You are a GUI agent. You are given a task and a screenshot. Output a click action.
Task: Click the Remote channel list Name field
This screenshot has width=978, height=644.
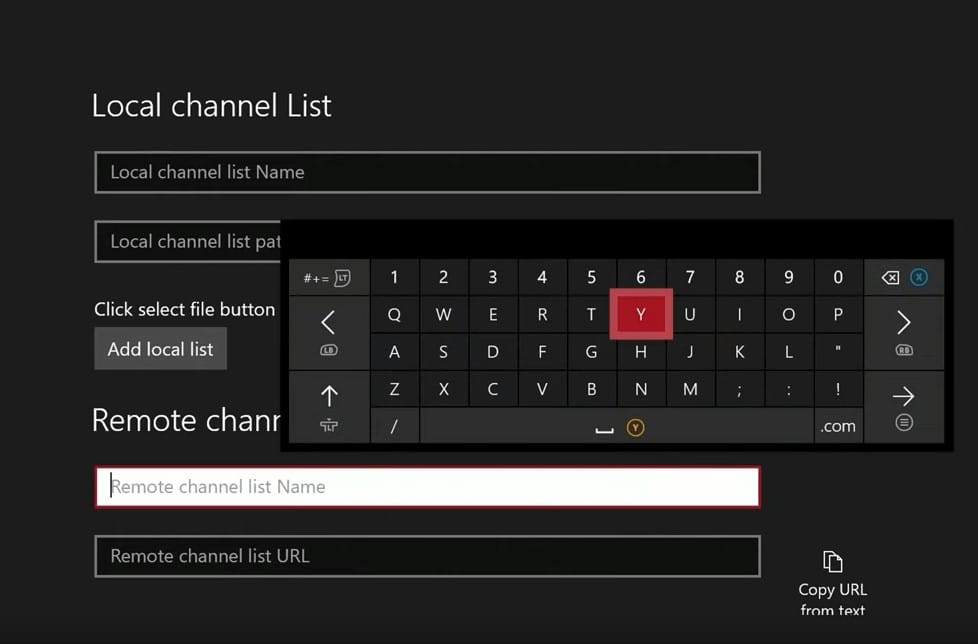[x=427, y=486]
